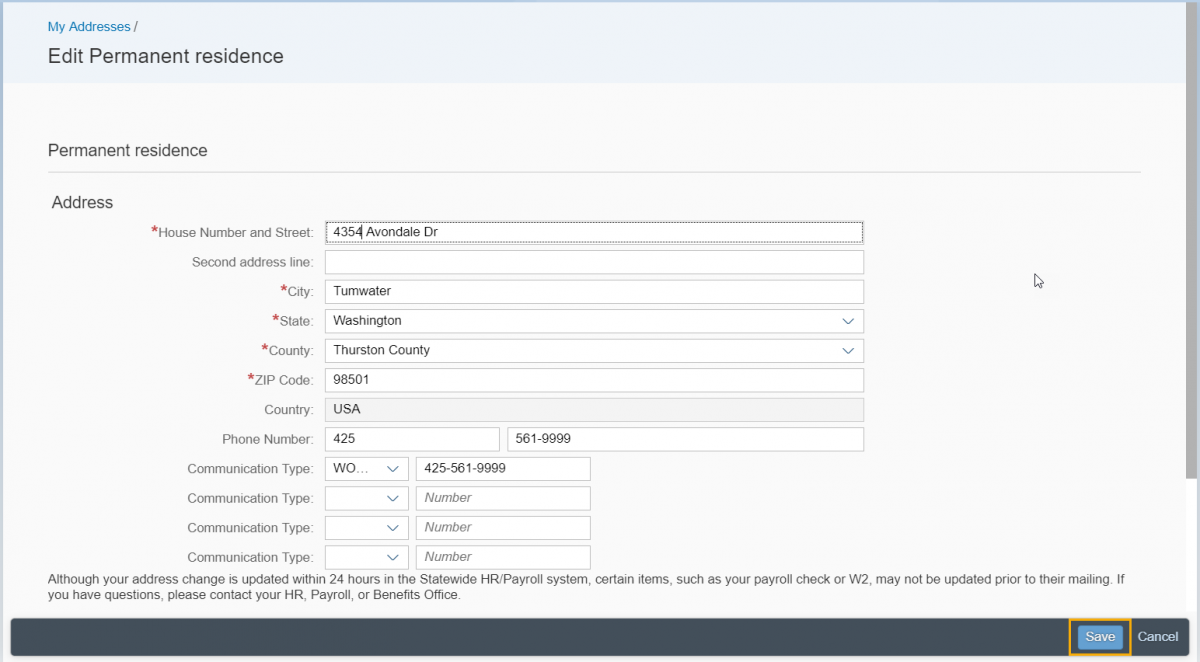
Task: Click the phone number field with 561-9999
Action: [685, 439]
